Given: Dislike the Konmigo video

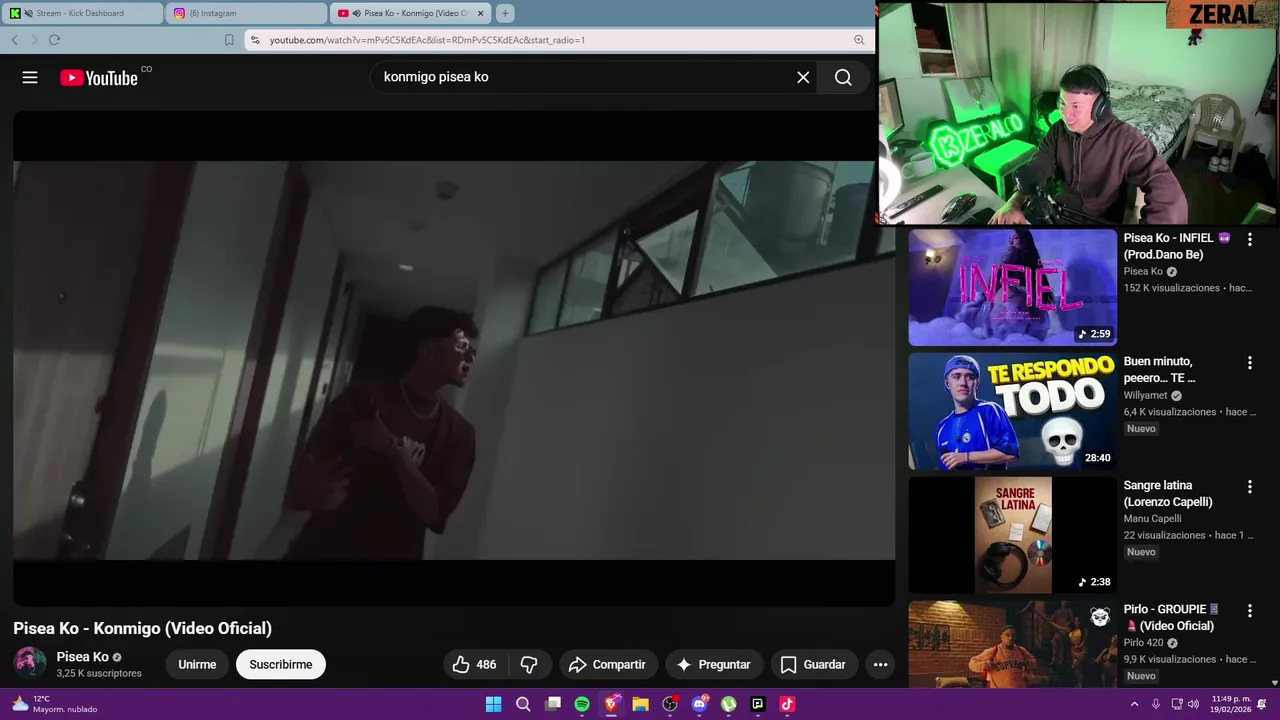Looking at the screenshot, I should (x=529, y=664).
